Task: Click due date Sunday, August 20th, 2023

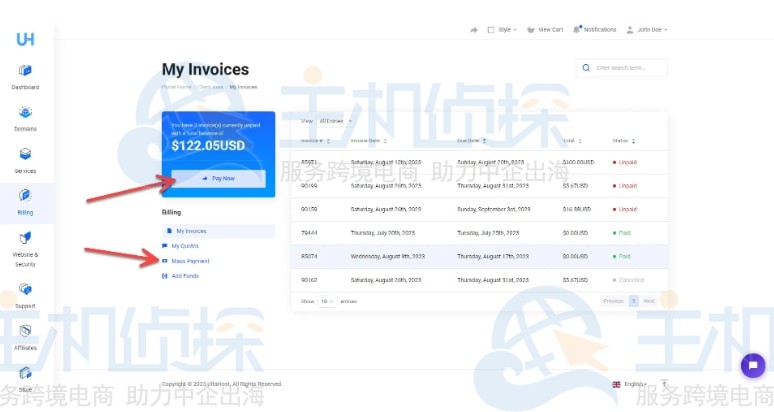Action: tap(491, 162)
